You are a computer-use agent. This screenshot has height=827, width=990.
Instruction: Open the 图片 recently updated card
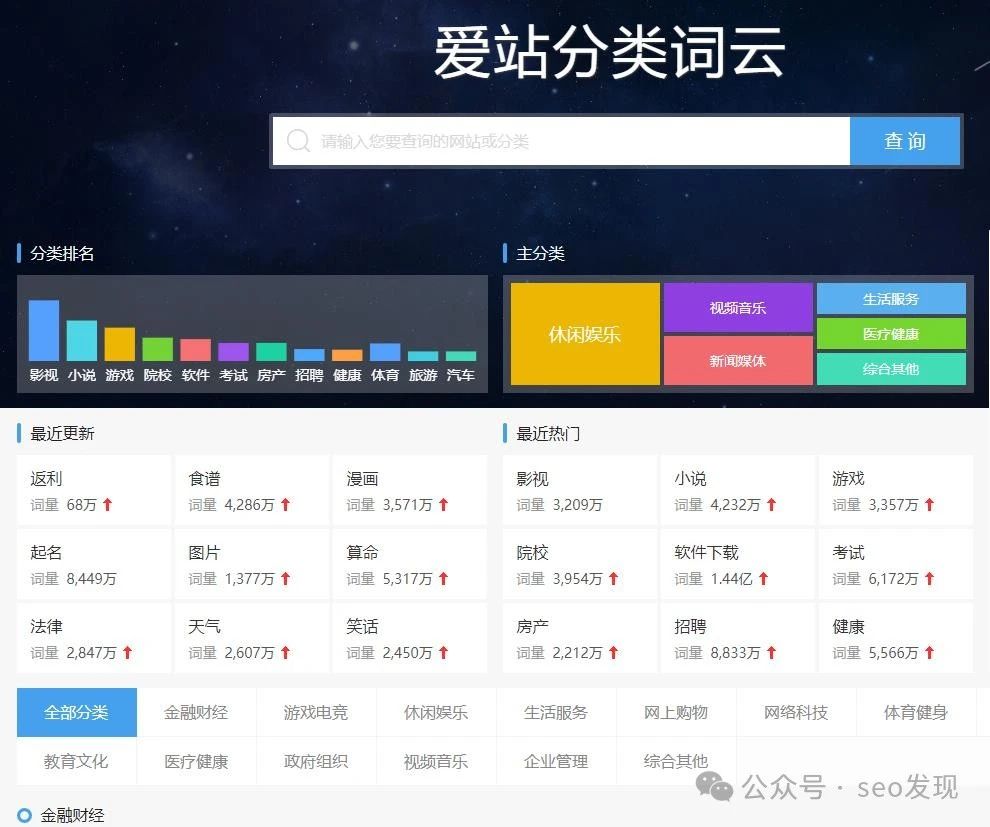coord(251,564)
